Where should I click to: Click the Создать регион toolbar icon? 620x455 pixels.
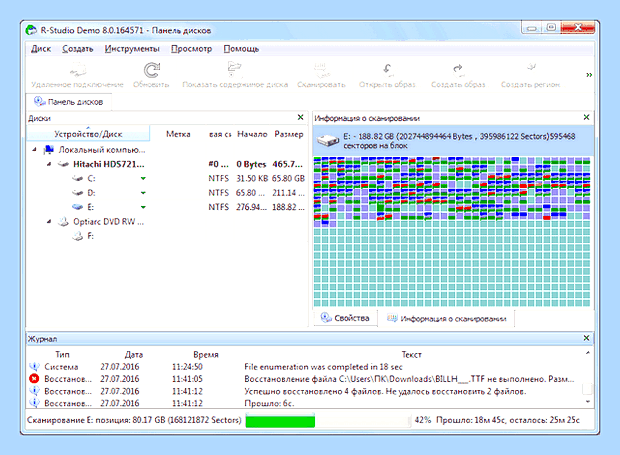pyautogui.click(x=531, y=68)
